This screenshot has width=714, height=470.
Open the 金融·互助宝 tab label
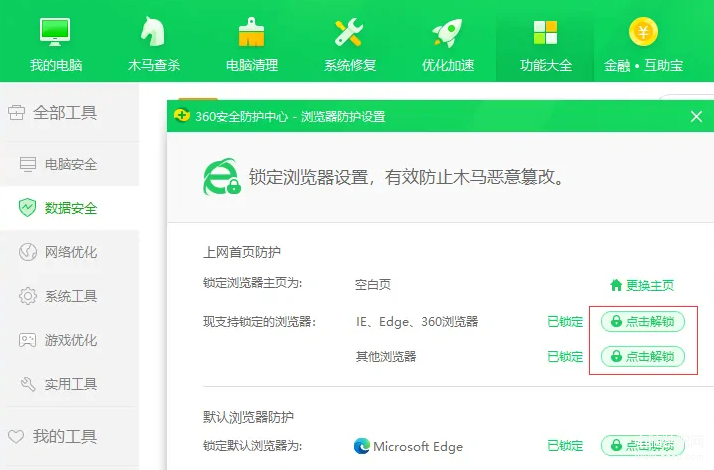click(x=643, y=66)
